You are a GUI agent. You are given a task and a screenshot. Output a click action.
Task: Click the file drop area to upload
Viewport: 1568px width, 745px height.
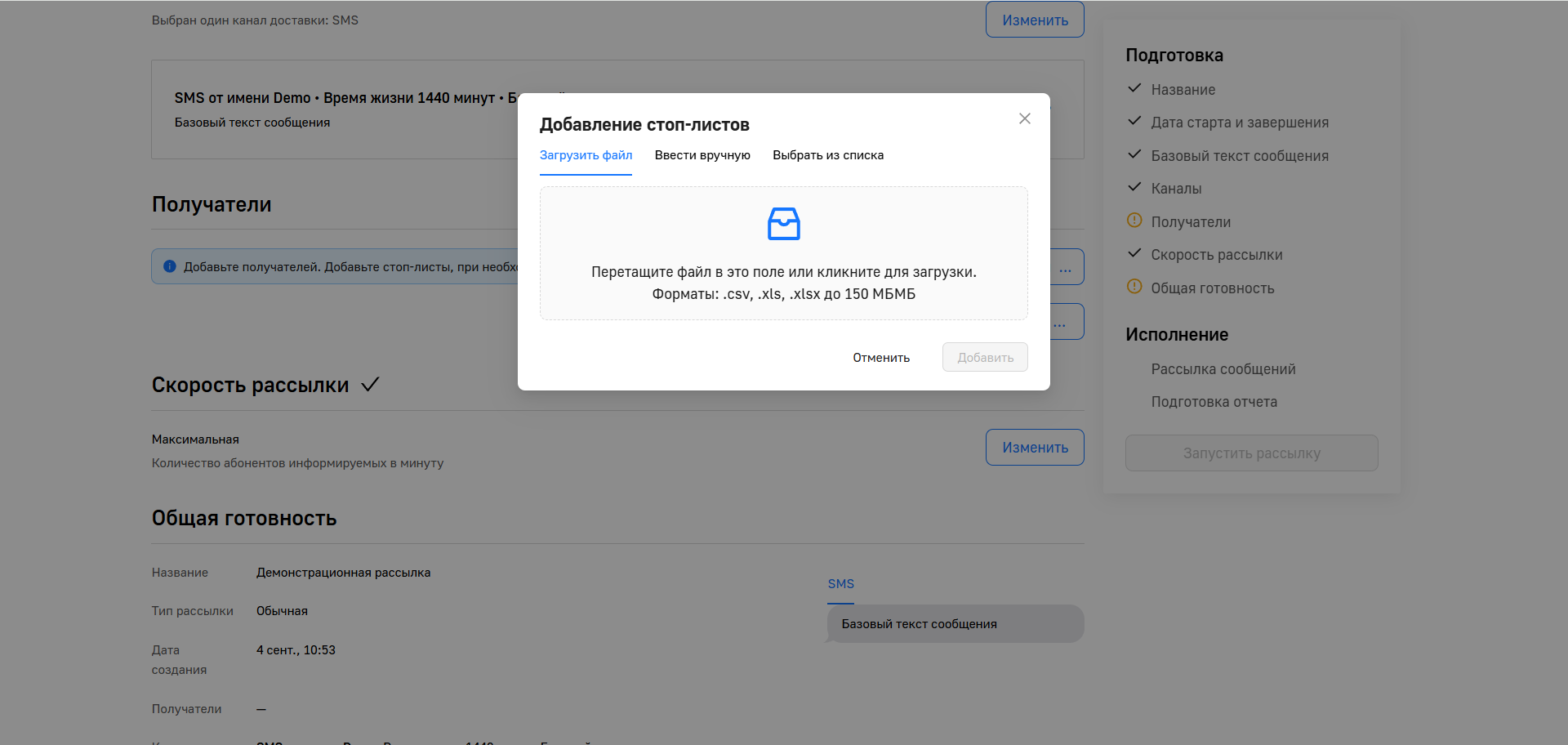[783, 282]
